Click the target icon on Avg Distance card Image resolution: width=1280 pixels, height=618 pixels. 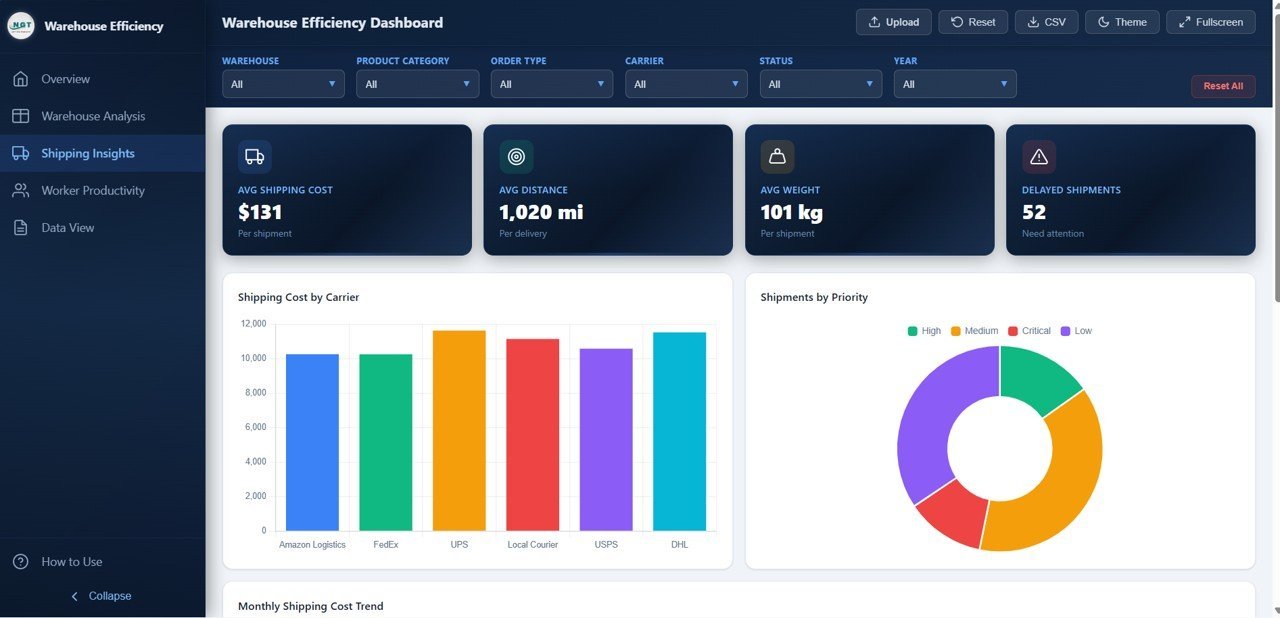(x=516, y=157)
